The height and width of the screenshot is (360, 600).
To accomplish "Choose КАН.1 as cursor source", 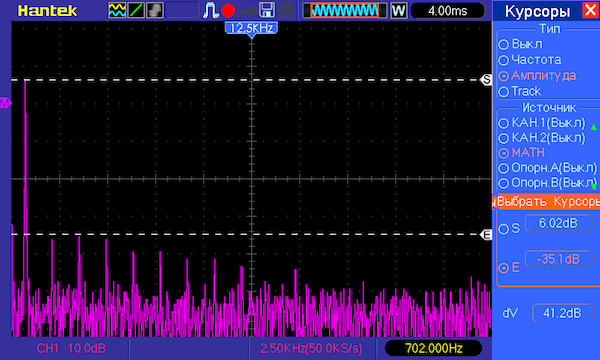I will point(542,123).
